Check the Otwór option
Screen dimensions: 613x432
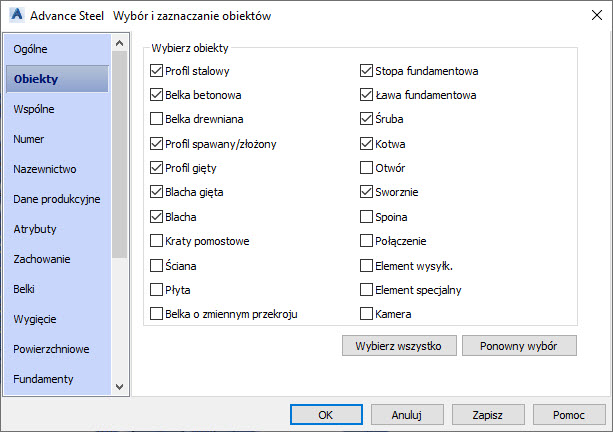[367, 168]
